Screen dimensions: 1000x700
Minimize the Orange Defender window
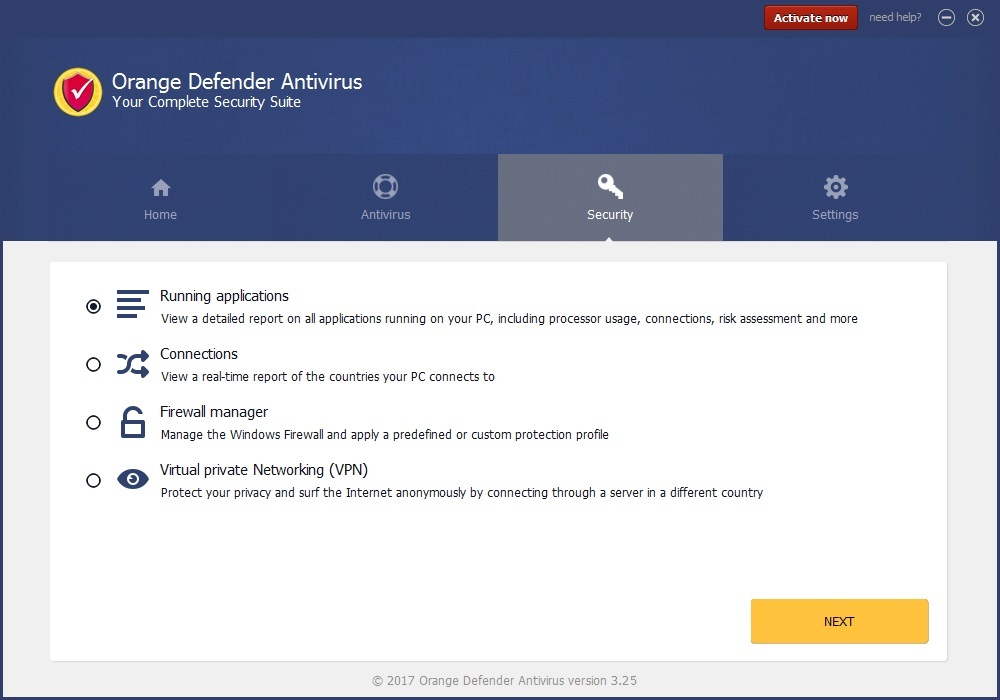(x=946, y=18)
